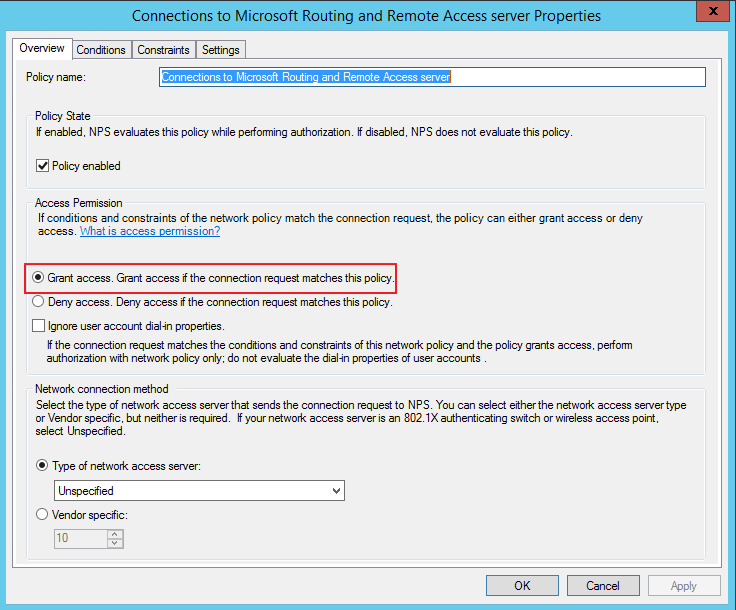Screen dimensions: 736x610
Task: Click the Apply button
Action: pyautogui.click(x=684, y=586)
